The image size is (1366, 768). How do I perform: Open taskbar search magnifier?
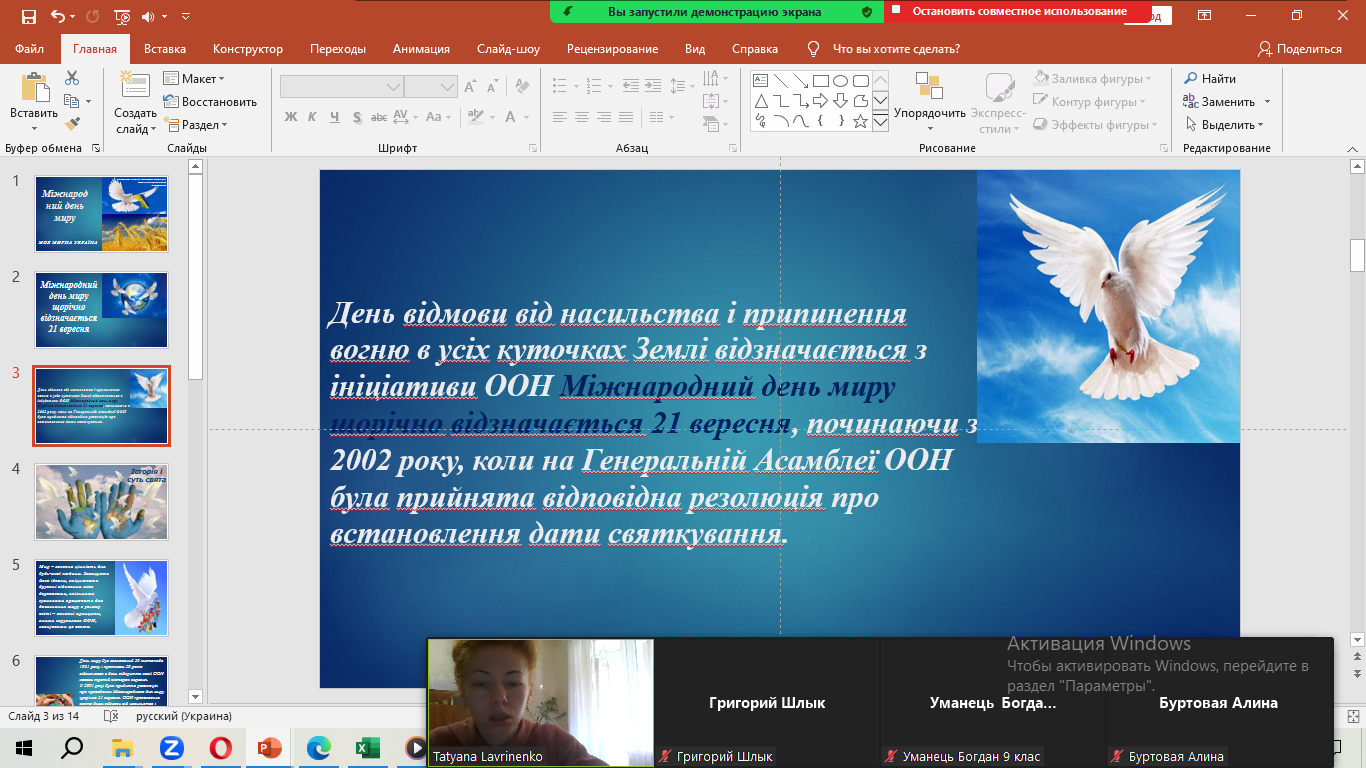73,747
